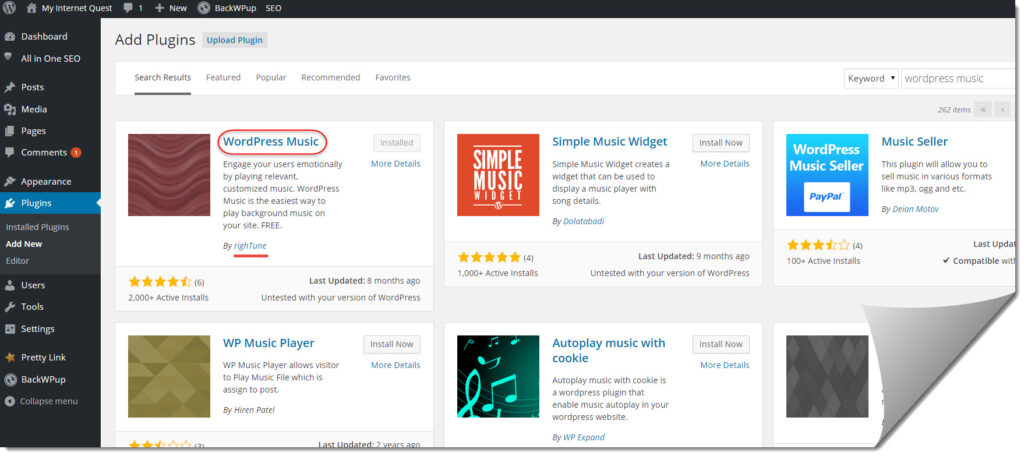Open More Details for Autoplay music with cookie

(x=725, y=365)
